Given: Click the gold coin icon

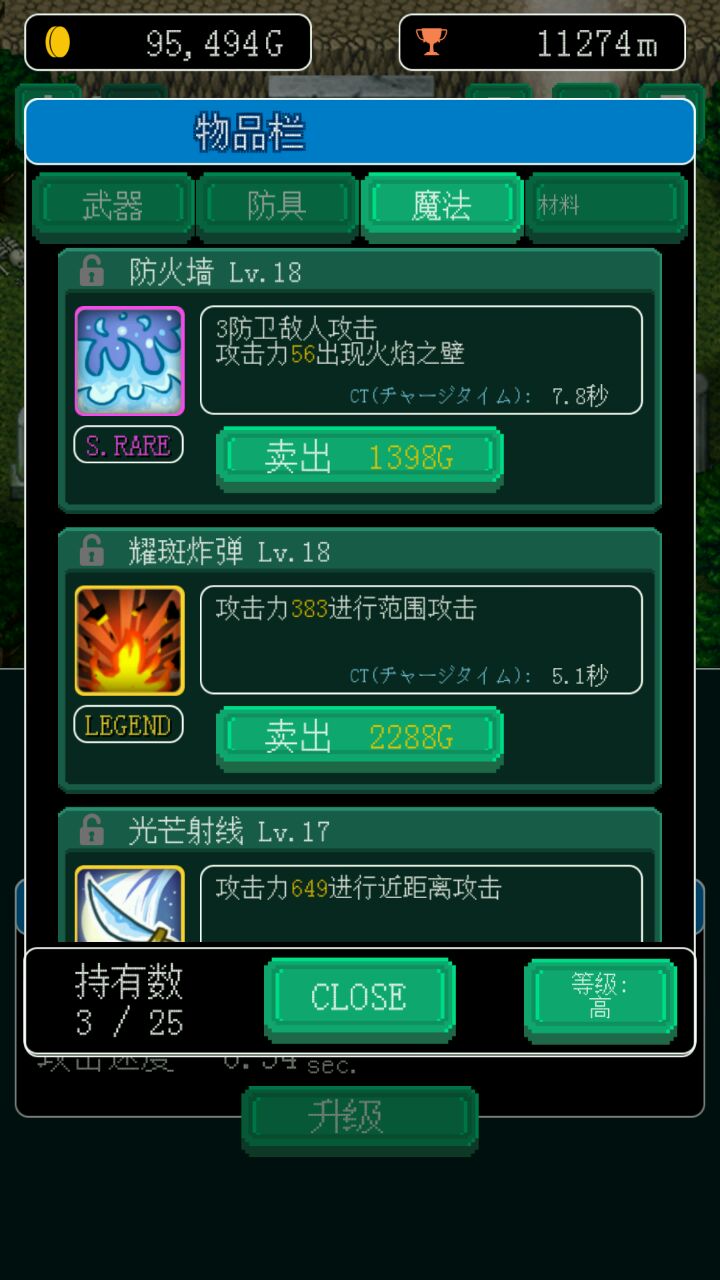Looking at the screenshot, I should click(x=58, y=42).
